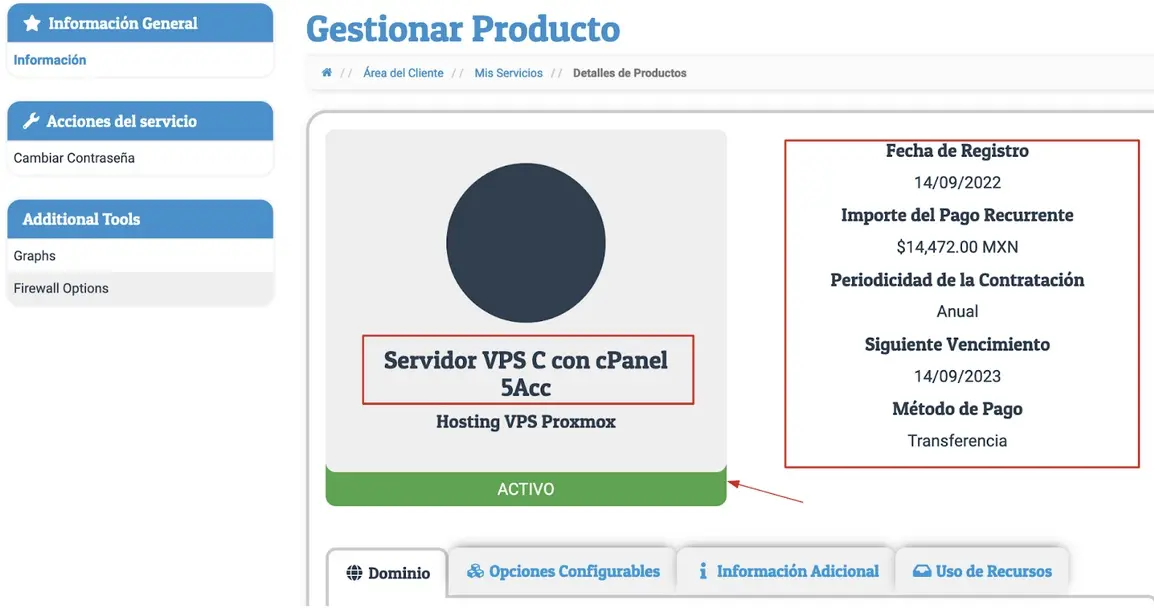Click the Fecha de Registro label
1154x612 pixels.
pyautogui.click(x=957, y=151)
